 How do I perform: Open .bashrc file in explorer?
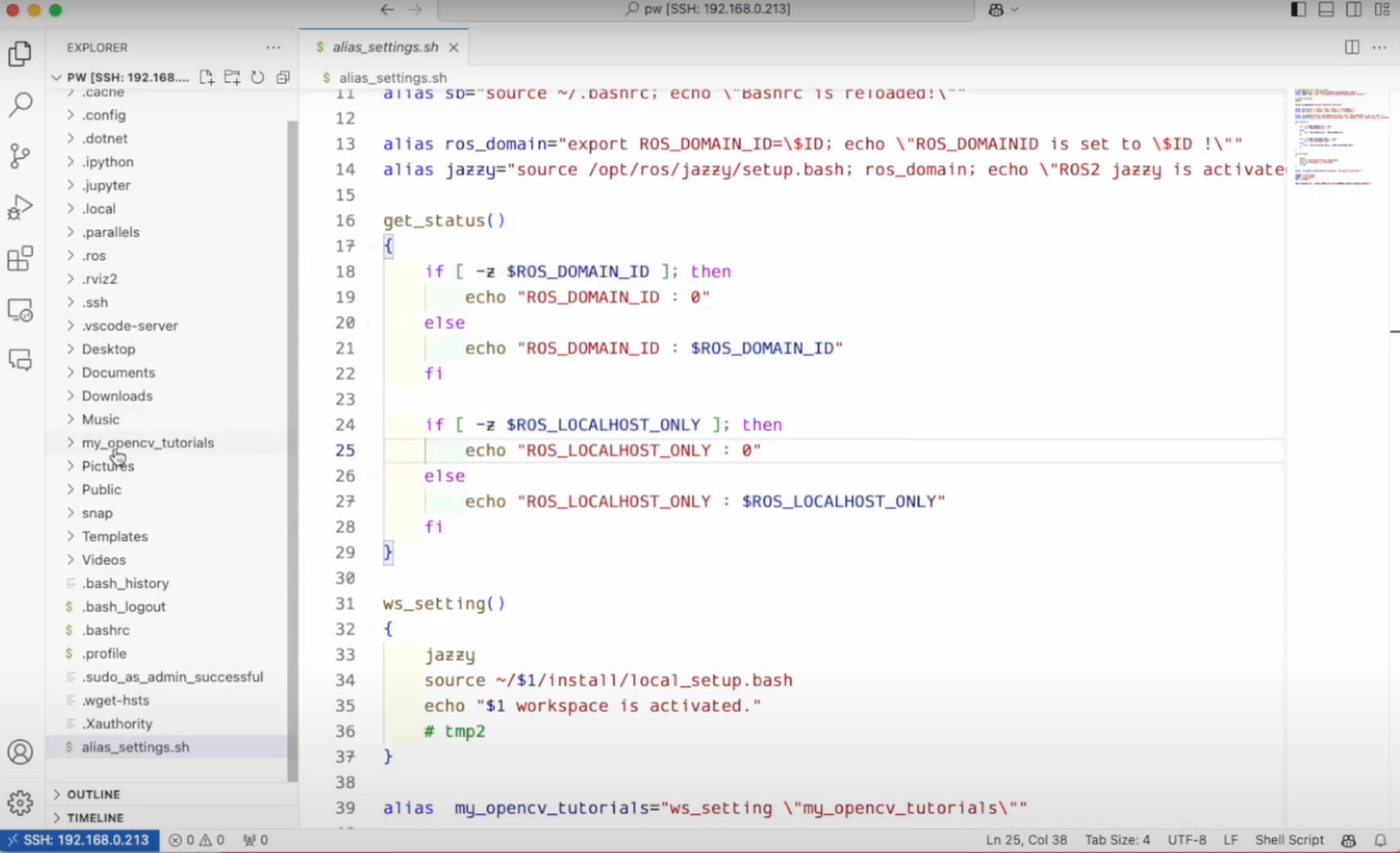pos(106,630)
